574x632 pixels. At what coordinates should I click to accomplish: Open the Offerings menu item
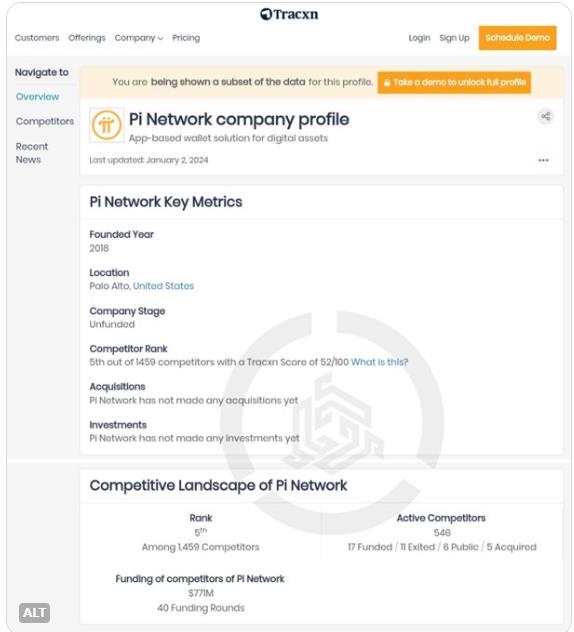coord(87,38)
